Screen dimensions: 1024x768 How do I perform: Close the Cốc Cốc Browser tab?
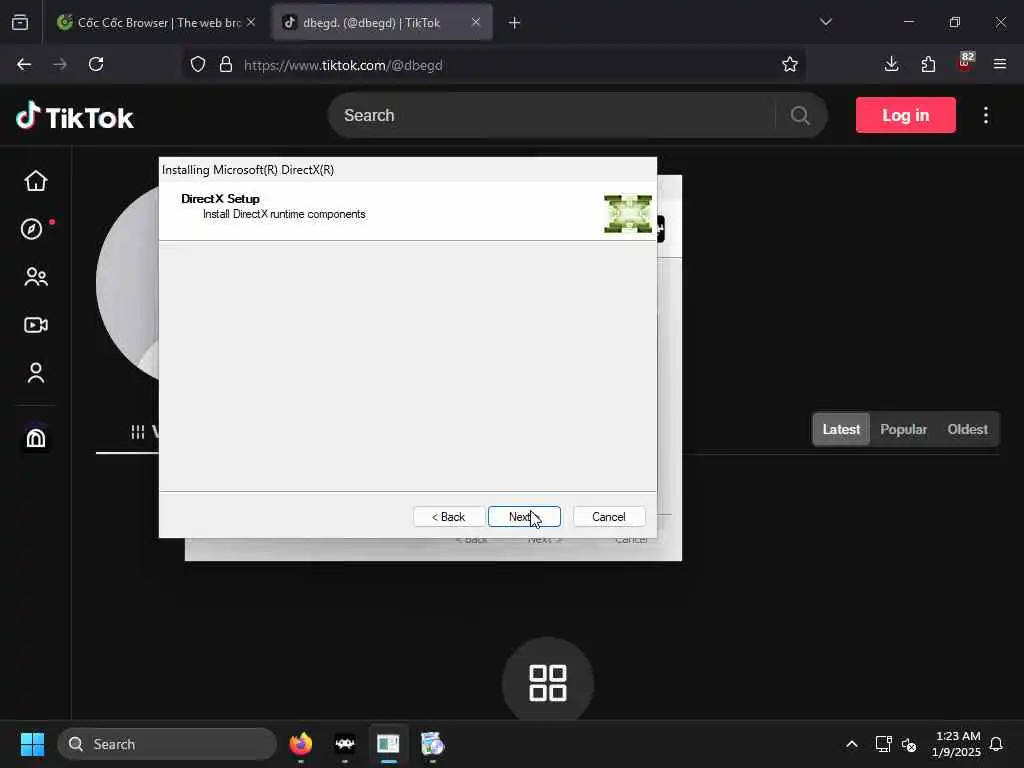251,22
